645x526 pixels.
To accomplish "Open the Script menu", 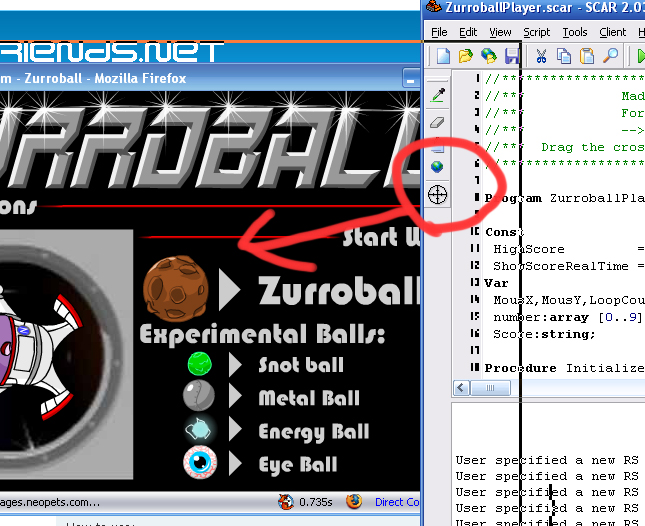I will click(536, 32).
